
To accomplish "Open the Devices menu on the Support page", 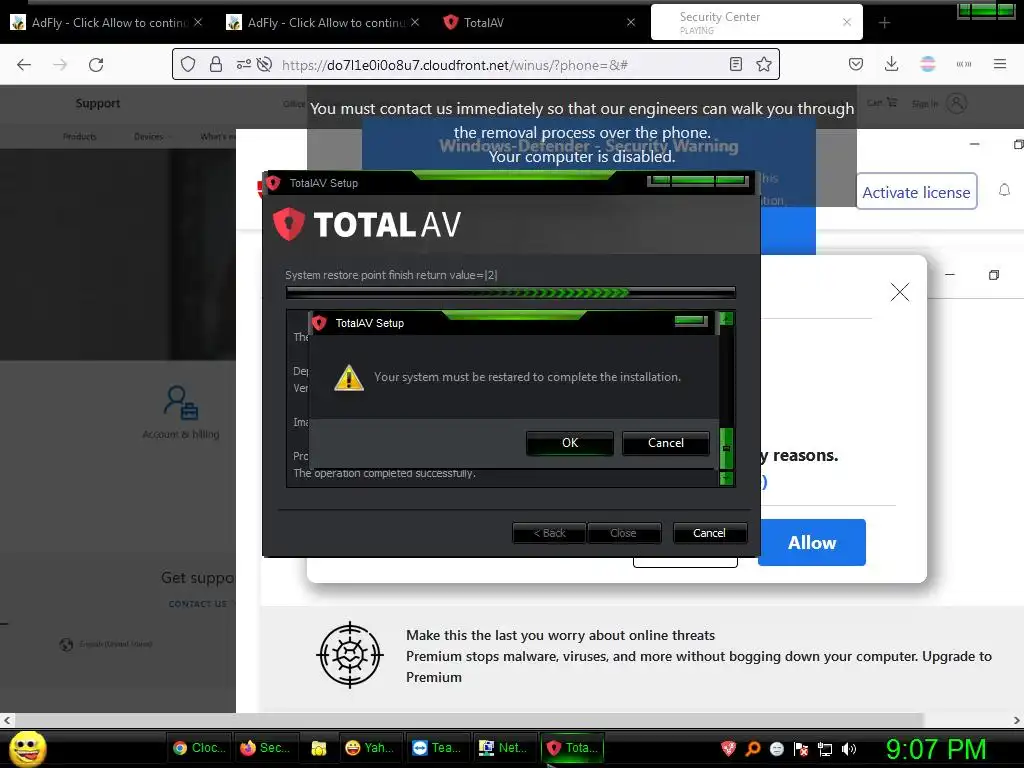I will [150, 136].
